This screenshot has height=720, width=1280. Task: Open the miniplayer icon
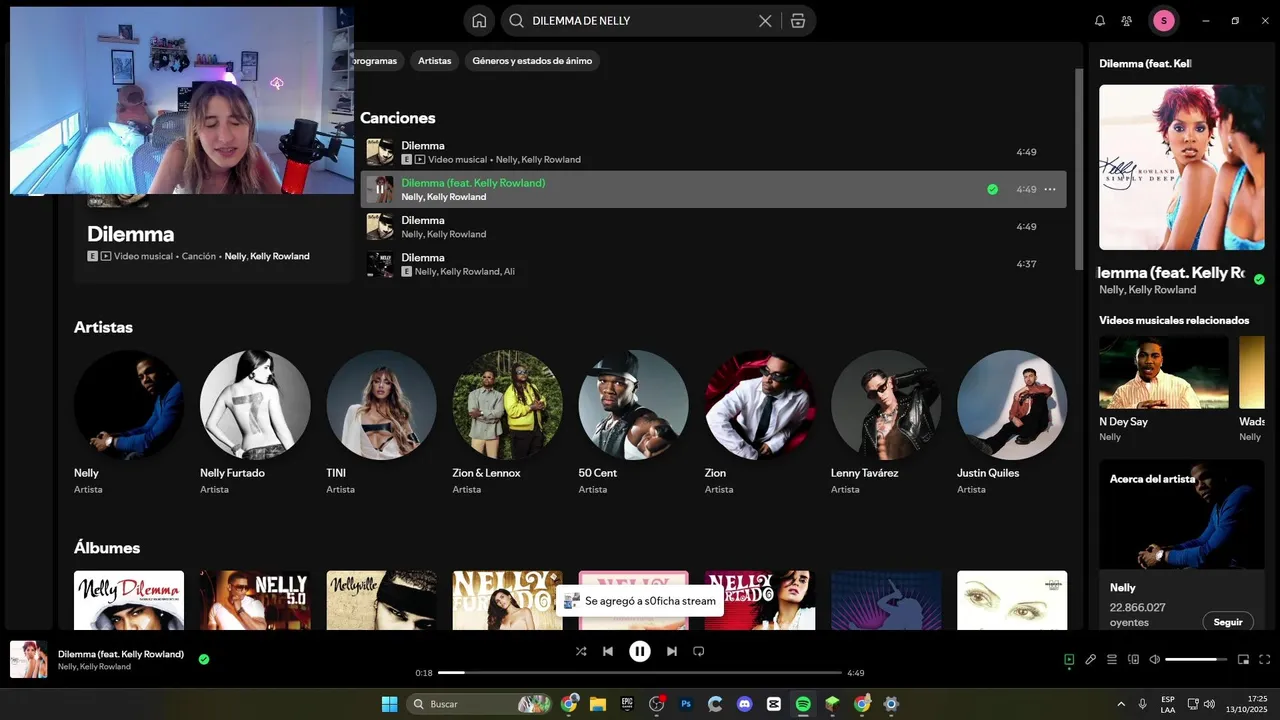(x=1244, y=660)
